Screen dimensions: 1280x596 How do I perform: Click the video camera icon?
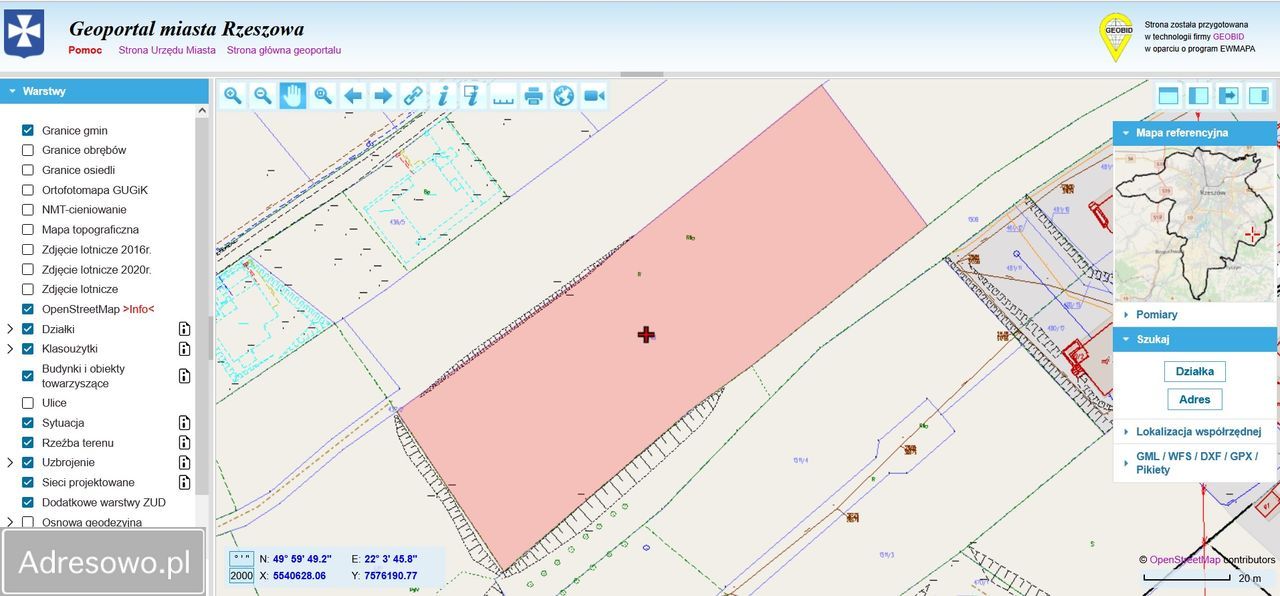click(594, 96)
